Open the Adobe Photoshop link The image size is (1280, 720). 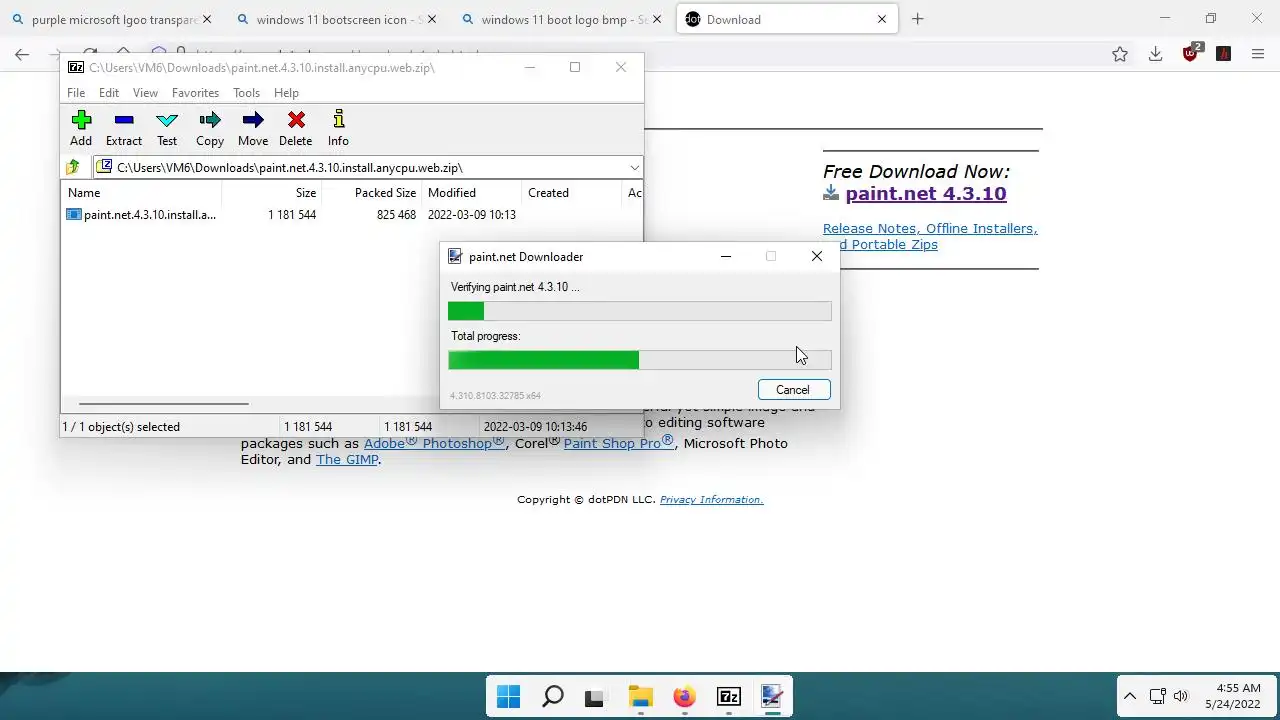(433, 443)
